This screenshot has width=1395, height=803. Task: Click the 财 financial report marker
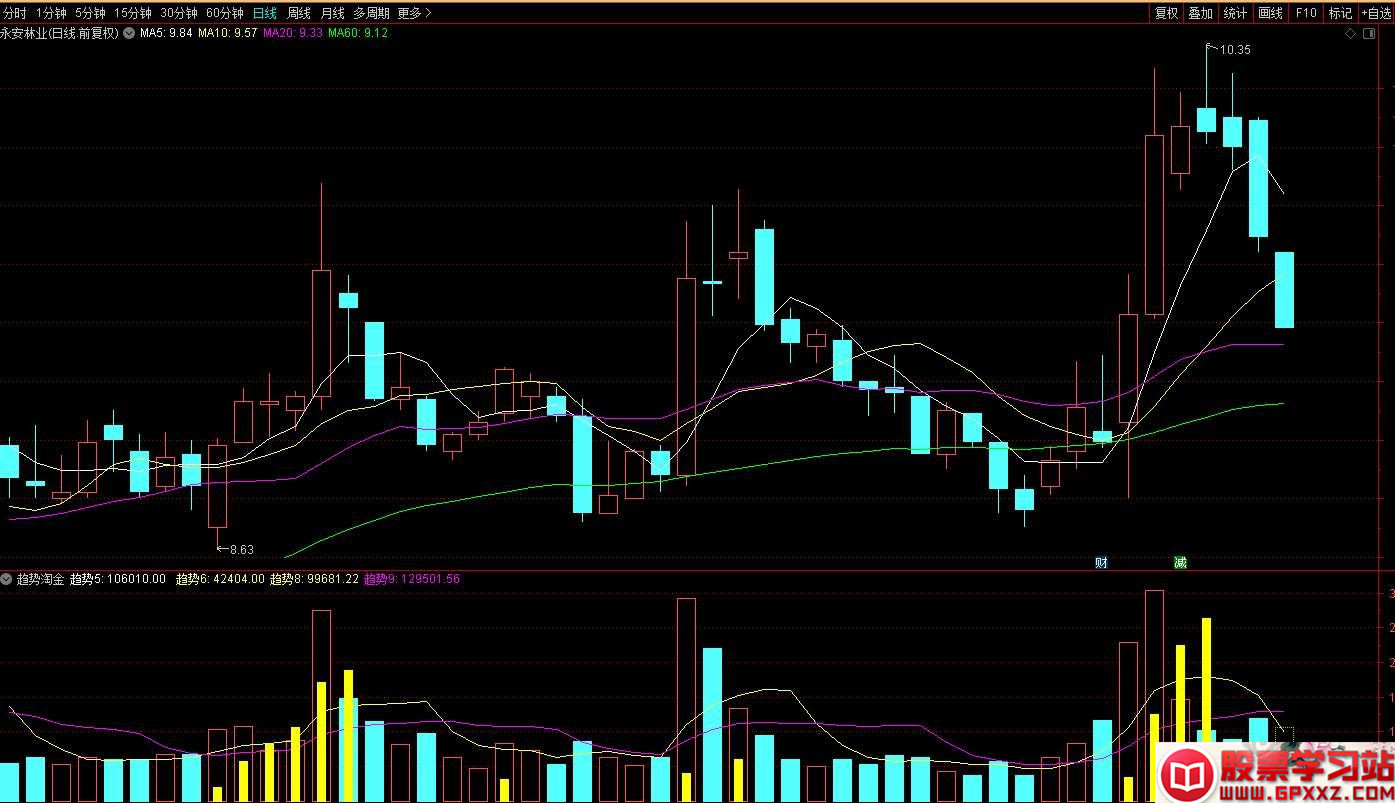click(x=1101, y=563)
